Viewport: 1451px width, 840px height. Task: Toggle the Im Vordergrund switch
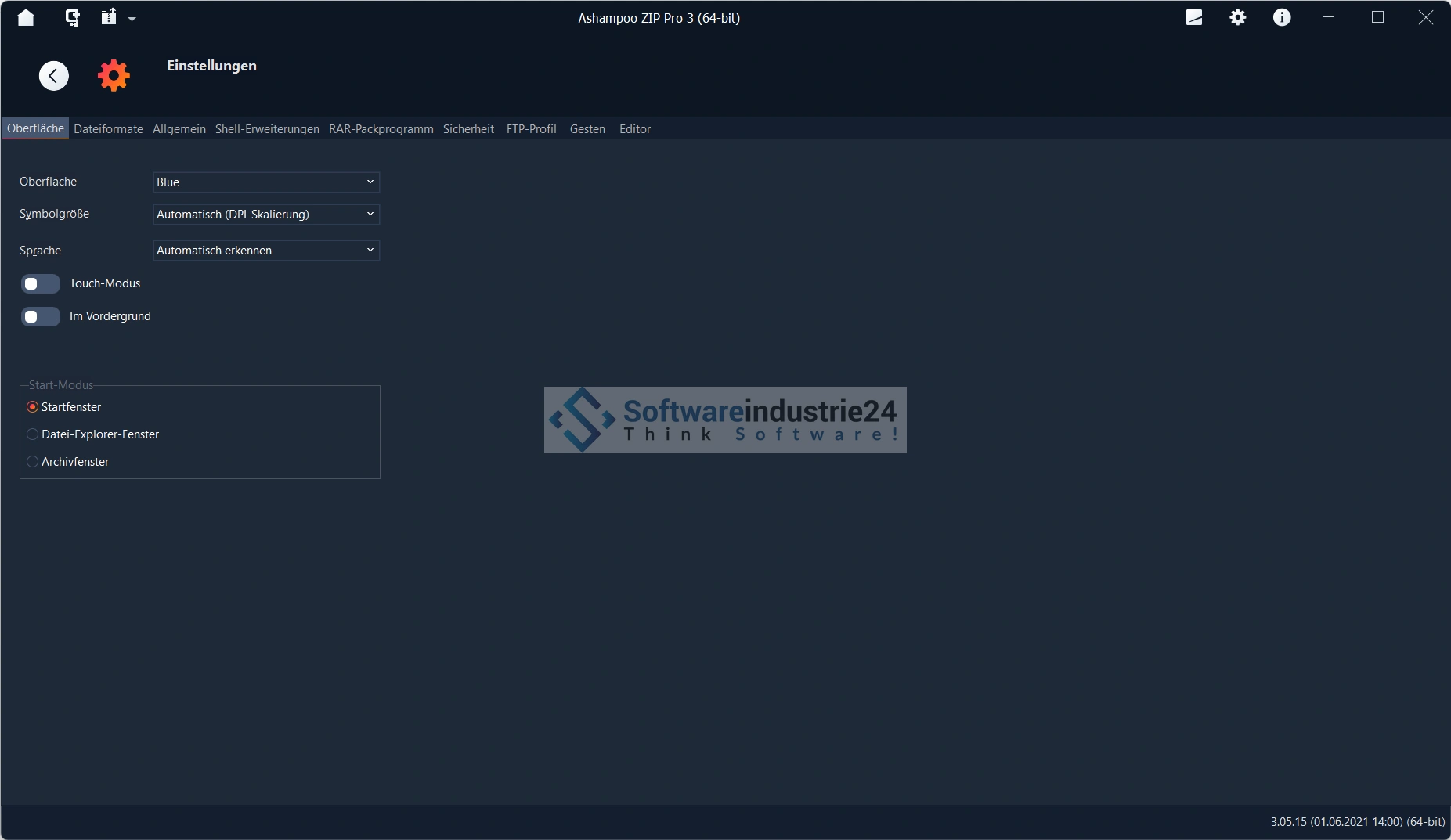40,316
